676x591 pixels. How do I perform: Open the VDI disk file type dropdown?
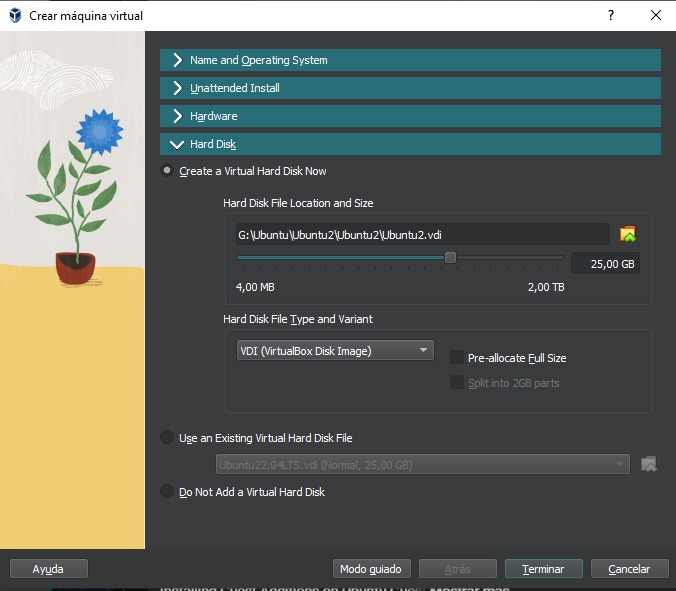coord(335,351)
